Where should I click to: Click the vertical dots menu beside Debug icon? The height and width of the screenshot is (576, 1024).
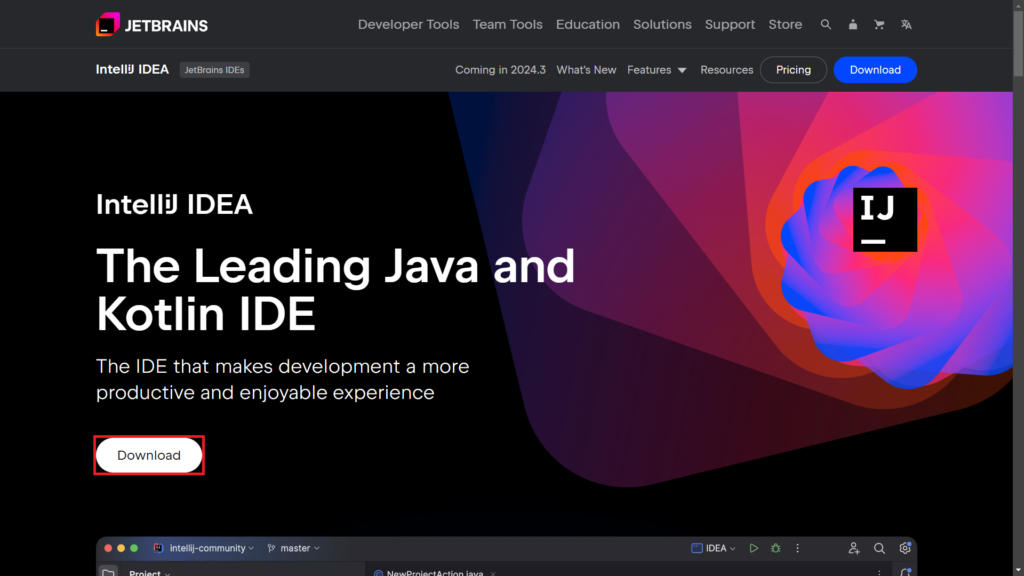(x=797, y=549)
